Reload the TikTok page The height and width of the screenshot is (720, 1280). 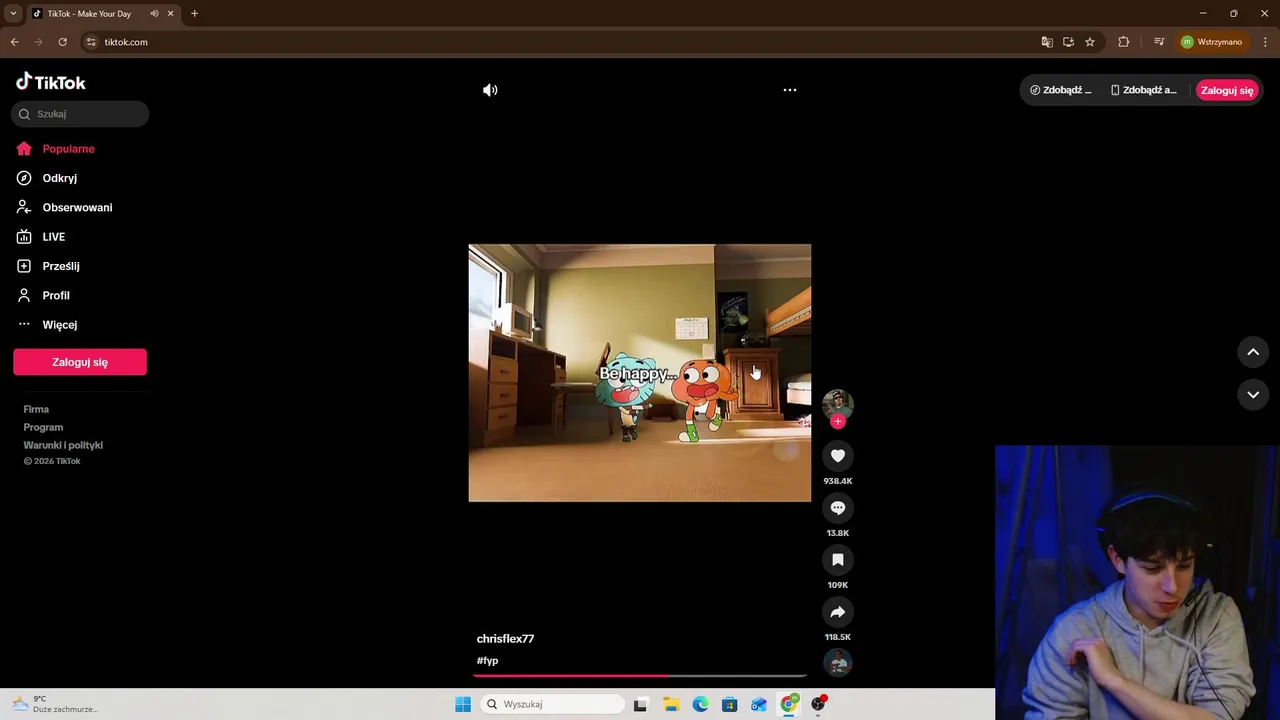(x=62, y=42)
